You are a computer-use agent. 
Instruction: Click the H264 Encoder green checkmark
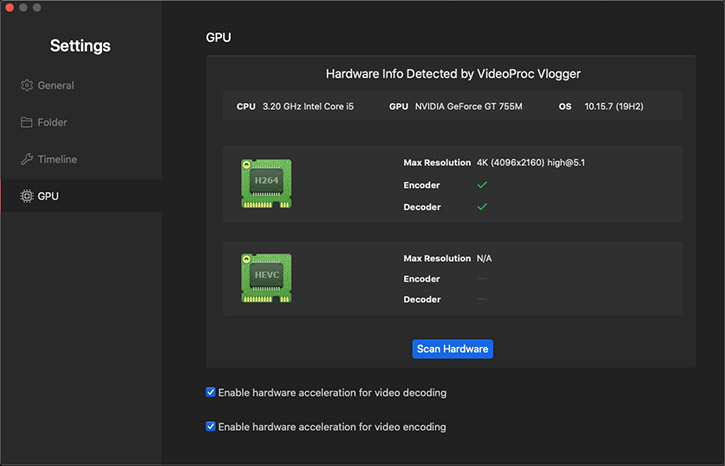(482, 185)
